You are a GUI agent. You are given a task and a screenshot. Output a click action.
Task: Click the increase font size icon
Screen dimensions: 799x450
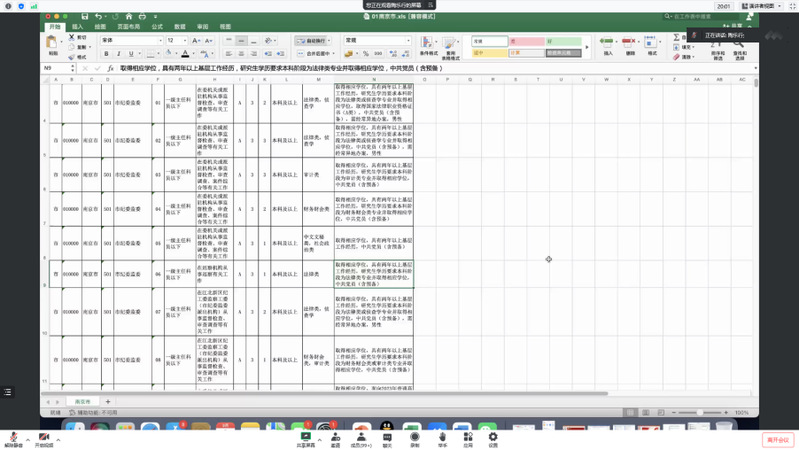coord(196,41)
